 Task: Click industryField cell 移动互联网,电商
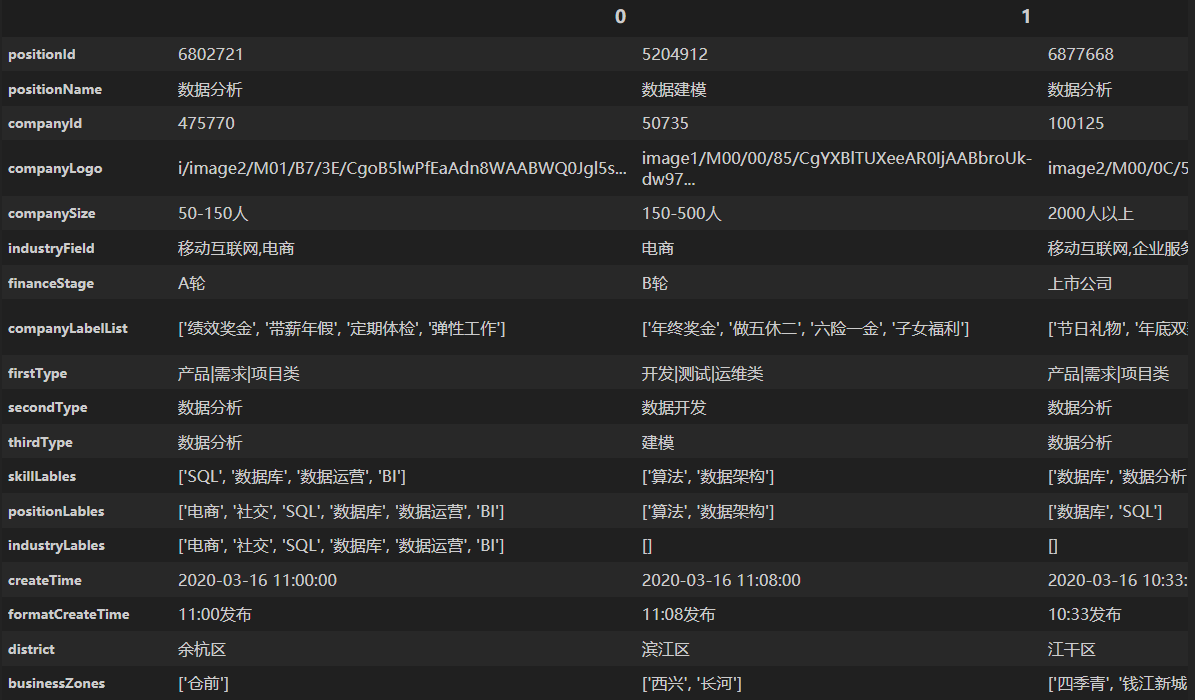235,249
